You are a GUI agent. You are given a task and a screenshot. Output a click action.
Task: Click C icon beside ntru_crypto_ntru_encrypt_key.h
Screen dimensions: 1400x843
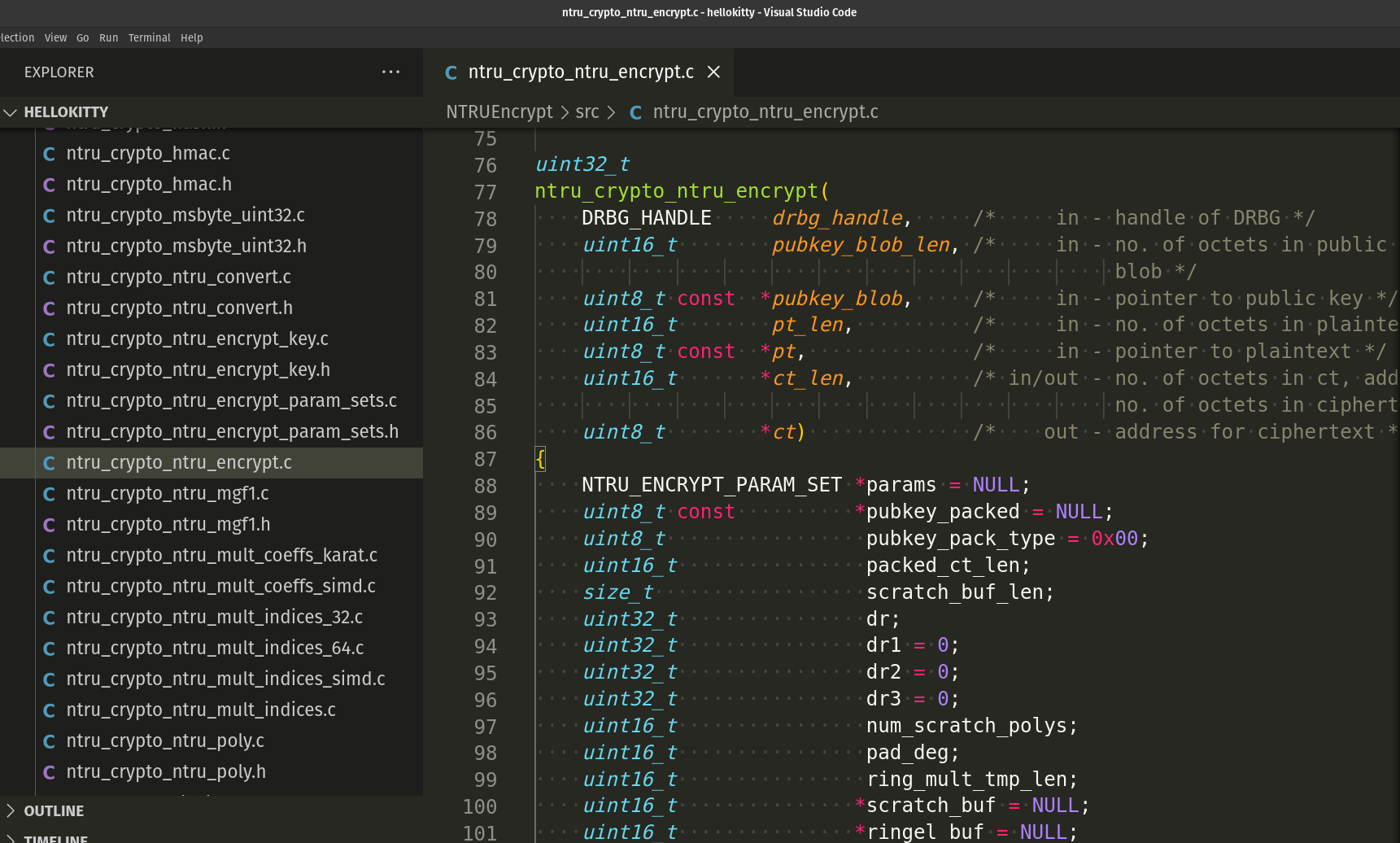click(49, 370)
